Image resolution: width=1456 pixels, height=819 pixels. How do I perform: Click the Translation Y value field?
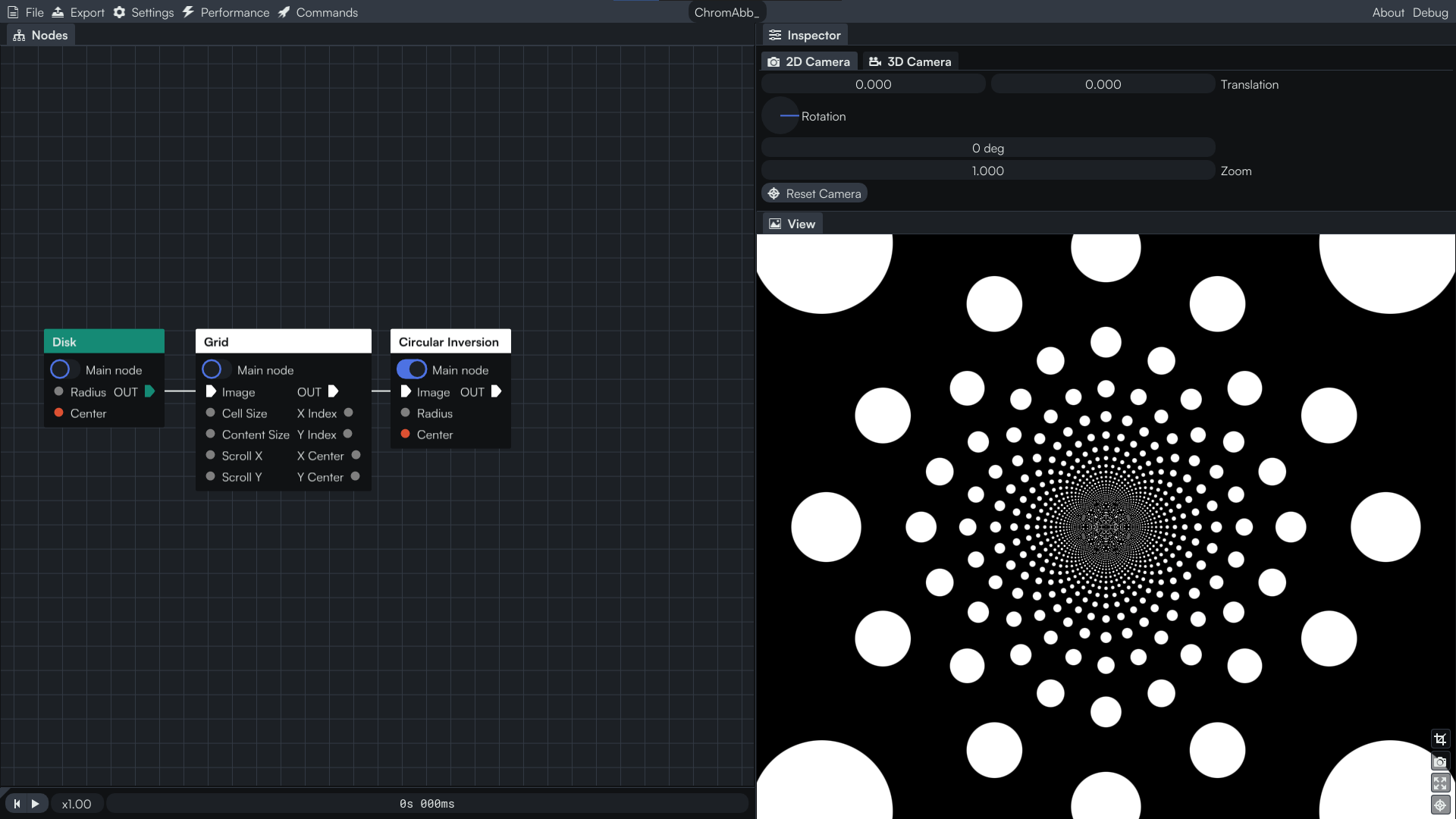click(1103, 84)
